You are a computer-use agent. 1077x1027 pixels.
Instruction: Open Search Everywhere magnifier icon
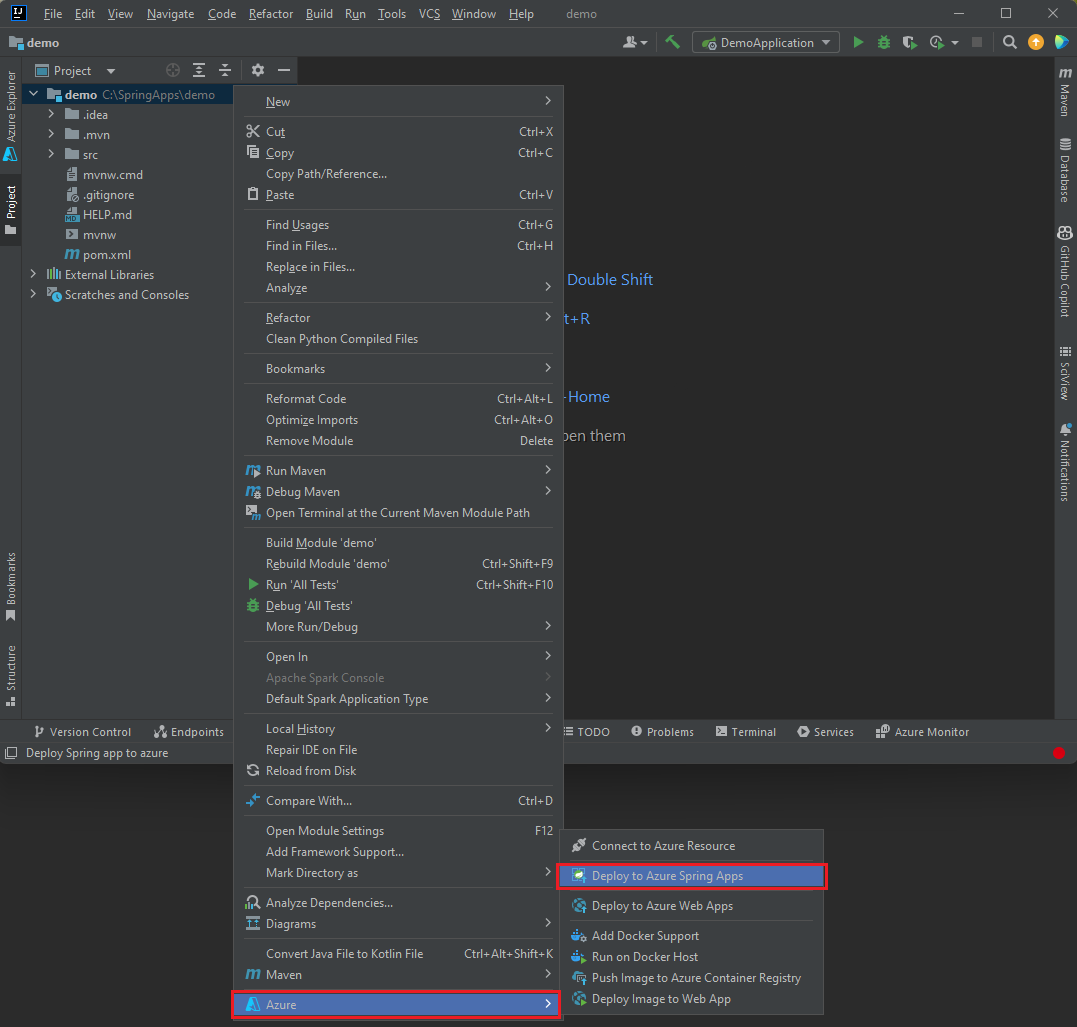(1010, 43)
